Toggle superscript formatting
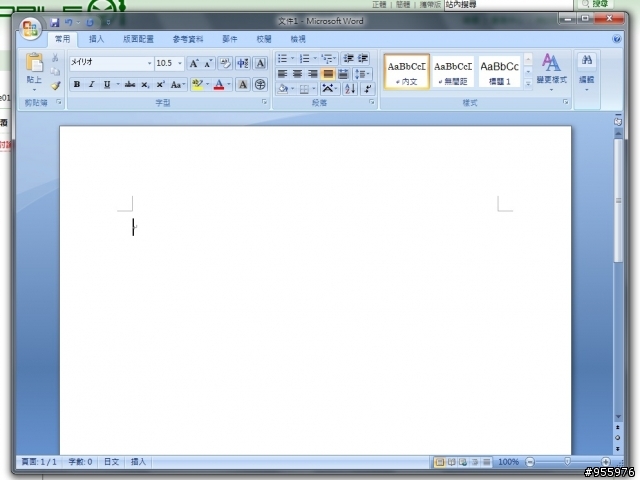Viewport: 640px width, 480px height. tap(160, 84)
